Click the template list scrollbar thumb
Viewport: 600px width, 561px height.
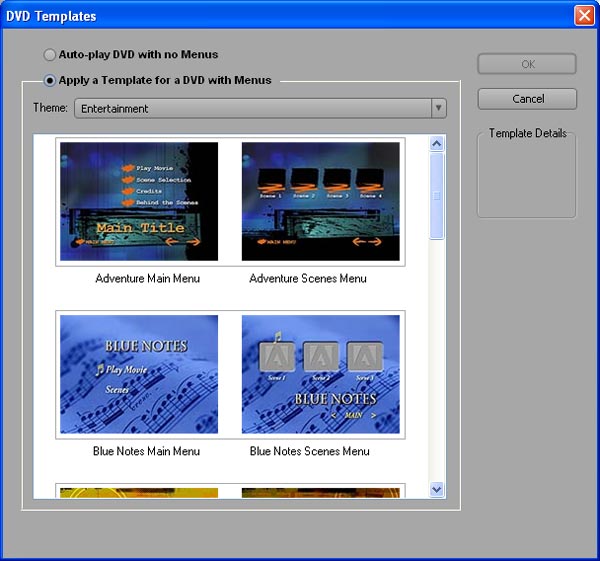437,195
